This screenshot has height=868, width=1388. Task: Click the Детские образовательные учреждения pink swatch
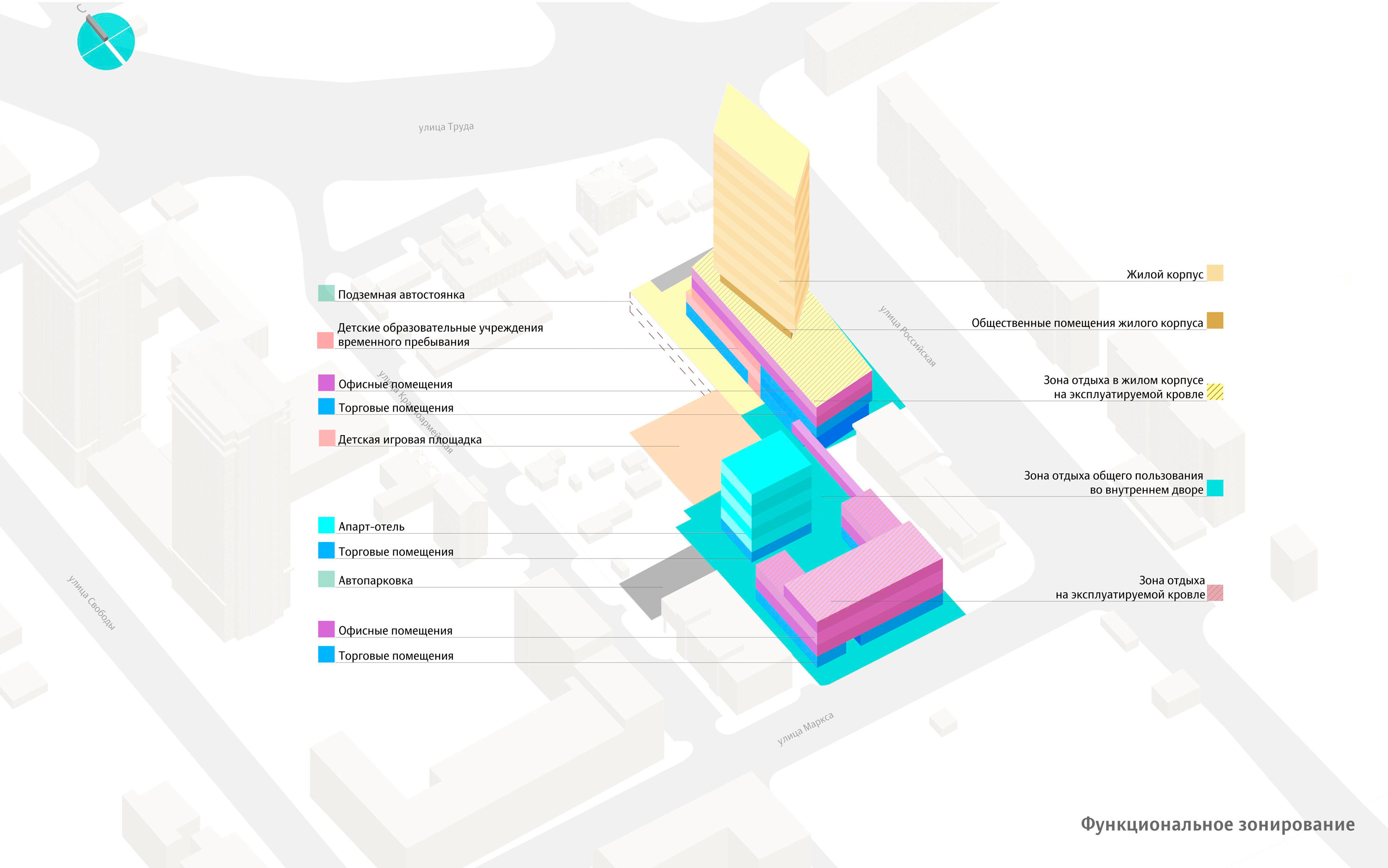click(325, 340)
